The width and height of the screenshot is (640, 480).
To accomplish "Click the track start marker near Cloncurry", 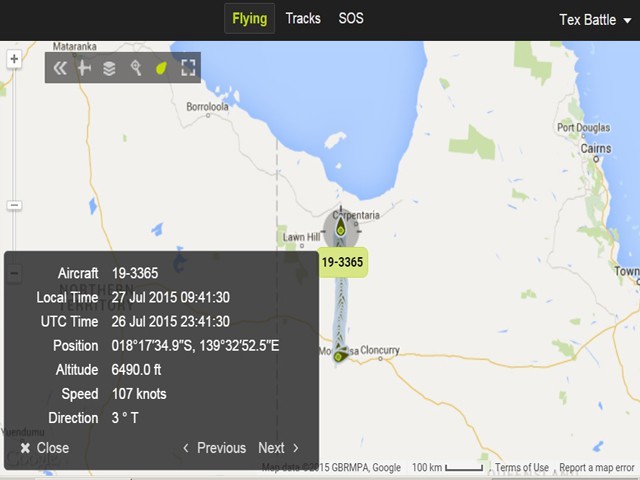I will pyautogui.click(x=339, y=355).
